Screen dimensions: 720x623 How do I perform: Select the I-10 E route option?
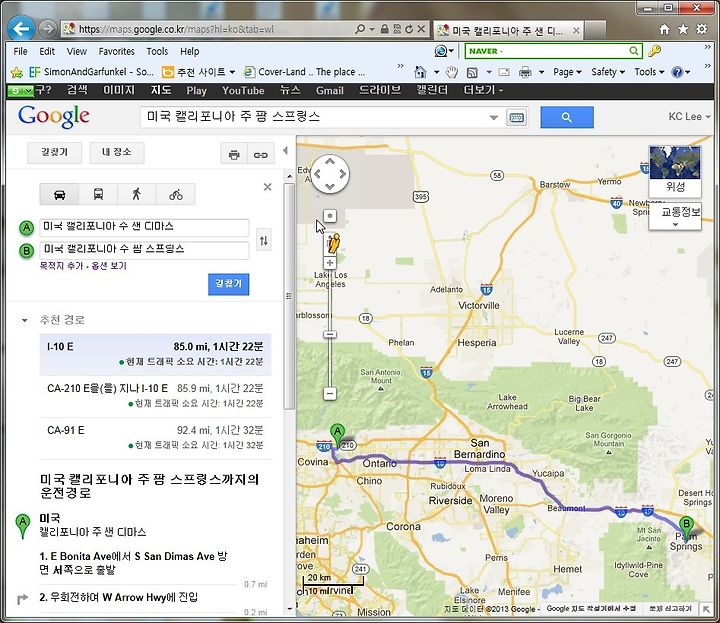(155, 354)
